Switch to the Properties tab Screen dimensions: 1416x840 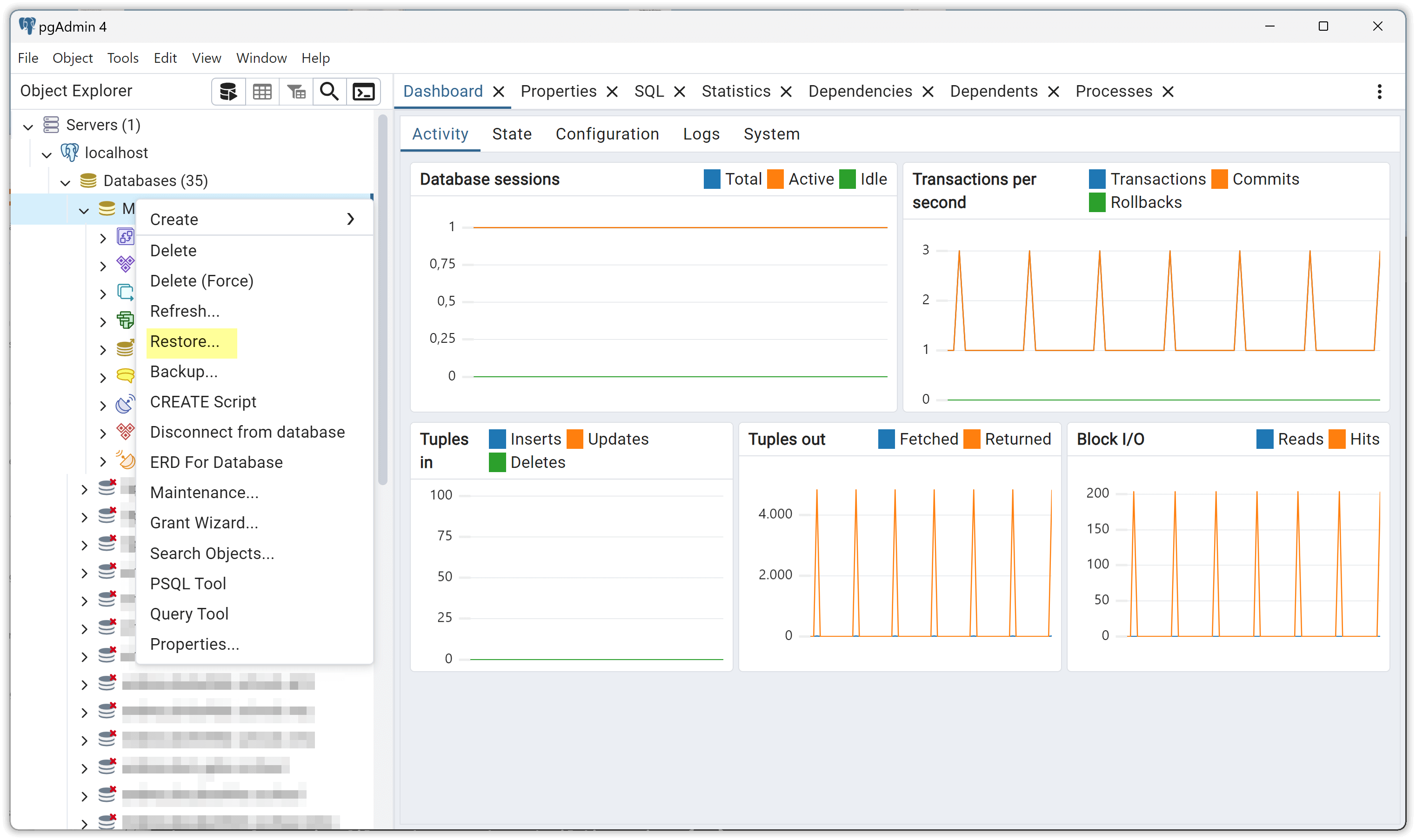[558, 91]
